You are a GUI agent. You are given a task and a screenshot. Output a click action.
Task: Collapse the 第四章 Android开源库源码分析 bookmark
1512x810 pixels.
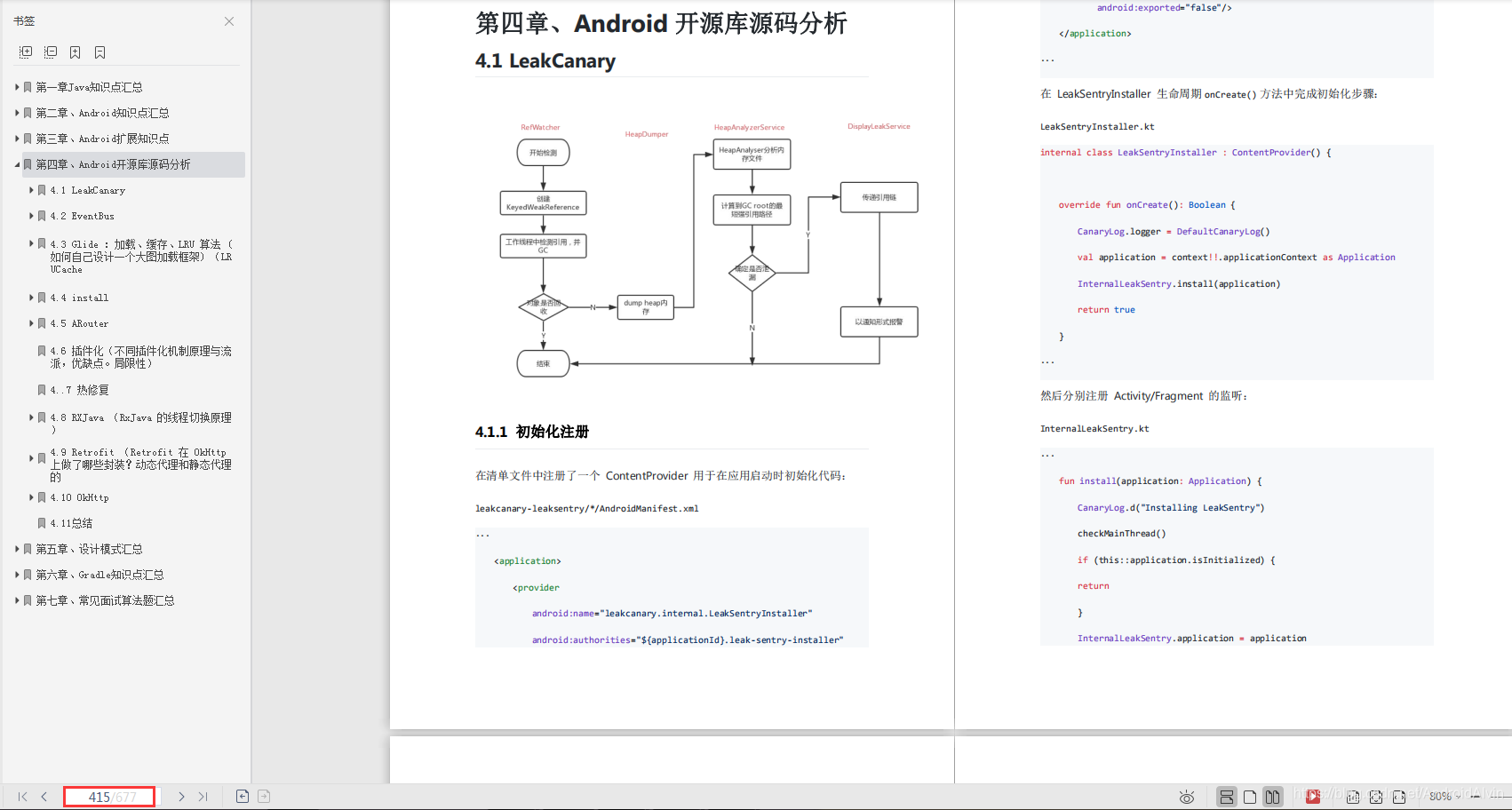click(x=17, y=164)
